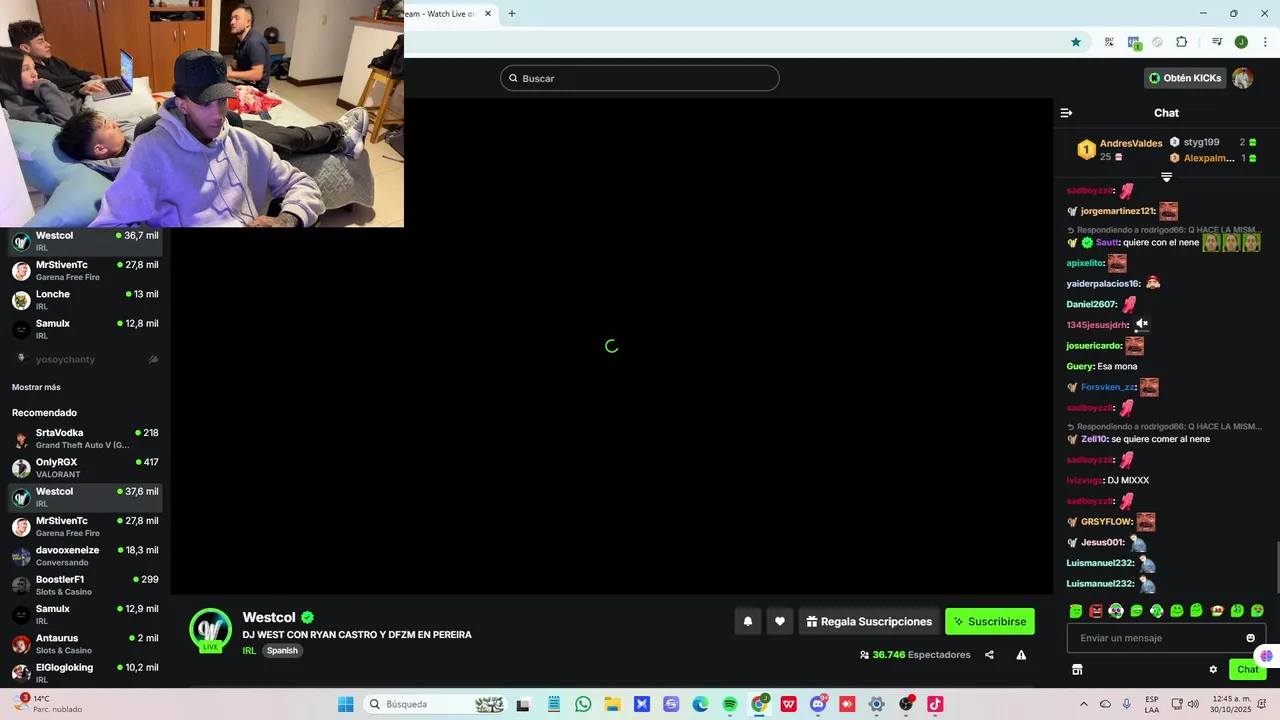Open offline yosoychanty channel
The image size is (1280, 720).
pos(85,359)
